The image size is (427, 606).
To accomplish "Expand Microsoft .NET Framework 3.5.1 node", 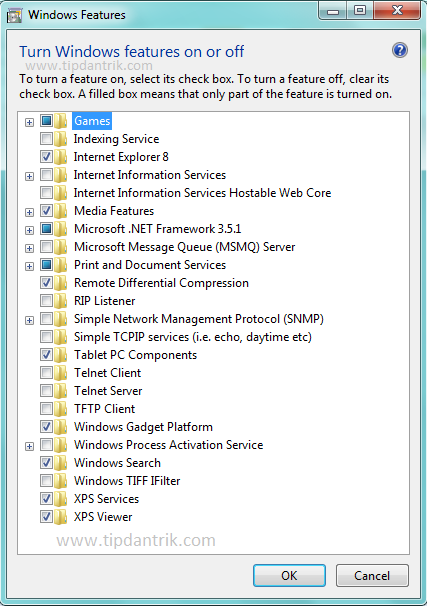I will tap(29, 230).
